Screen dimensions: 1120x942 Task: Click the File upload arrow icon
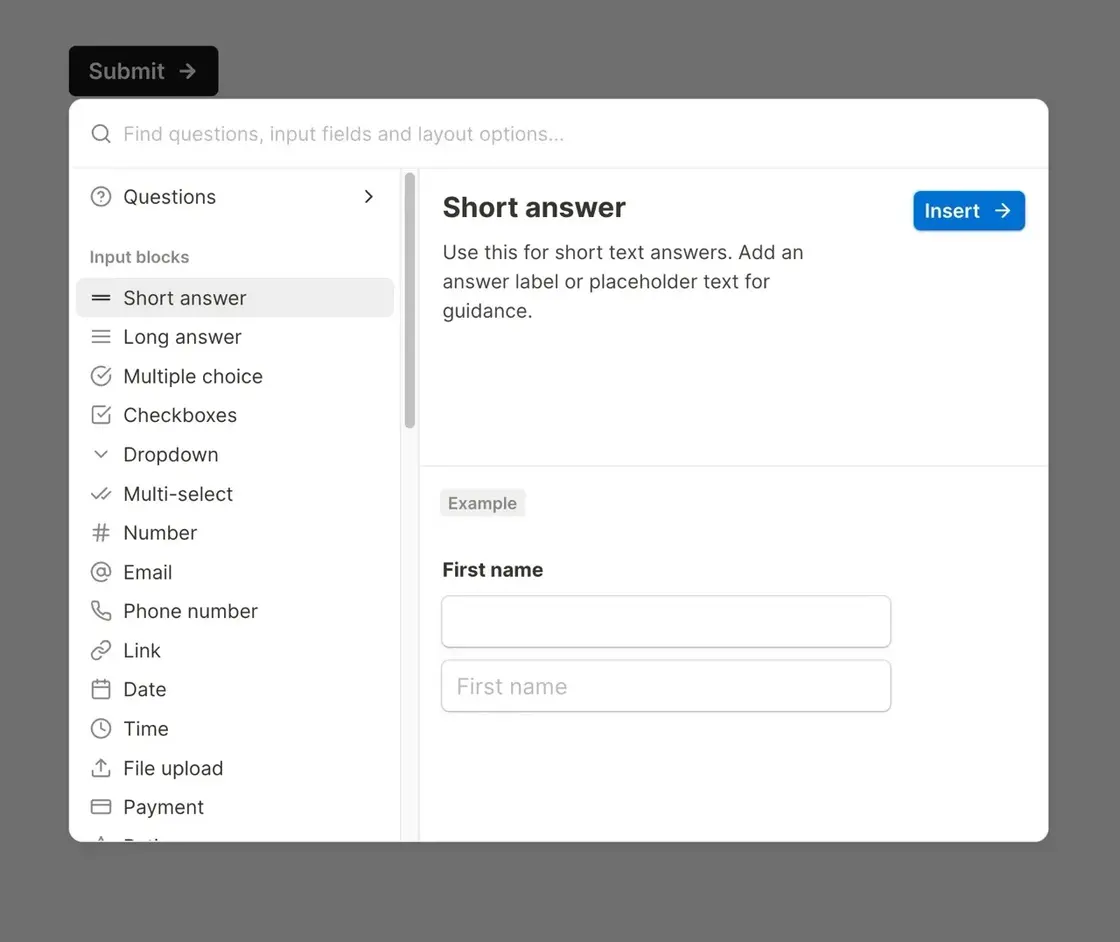101,768
